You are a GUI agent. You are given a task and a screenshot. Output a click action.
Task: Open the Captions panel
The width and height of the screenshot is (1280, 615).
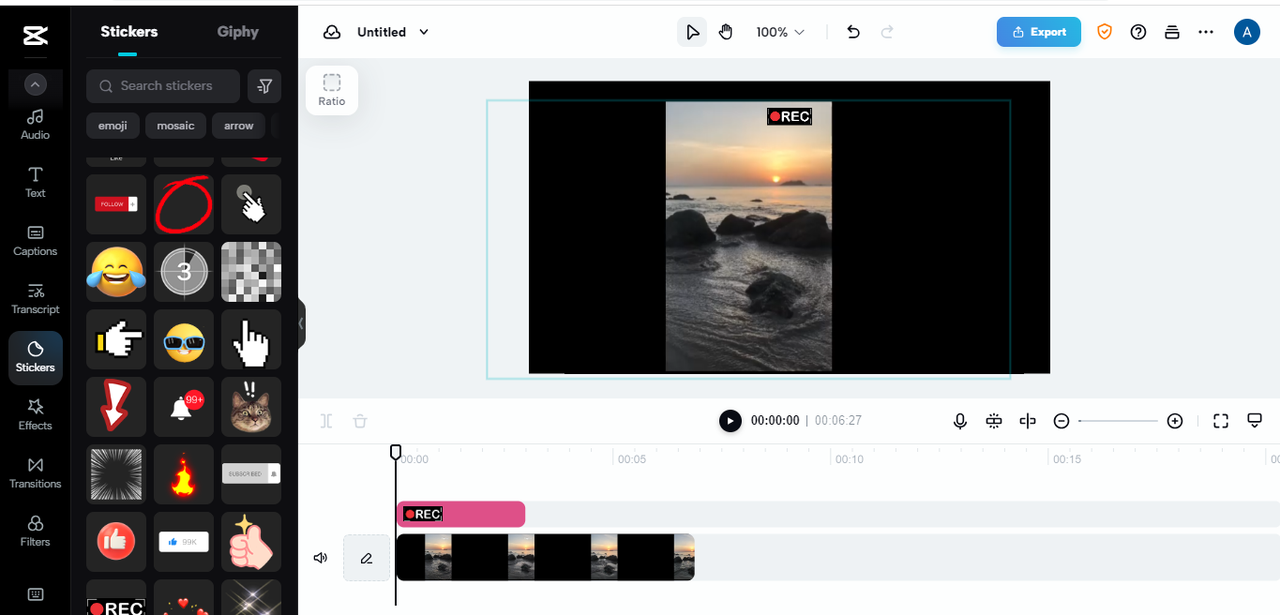(x=35, y=240)
